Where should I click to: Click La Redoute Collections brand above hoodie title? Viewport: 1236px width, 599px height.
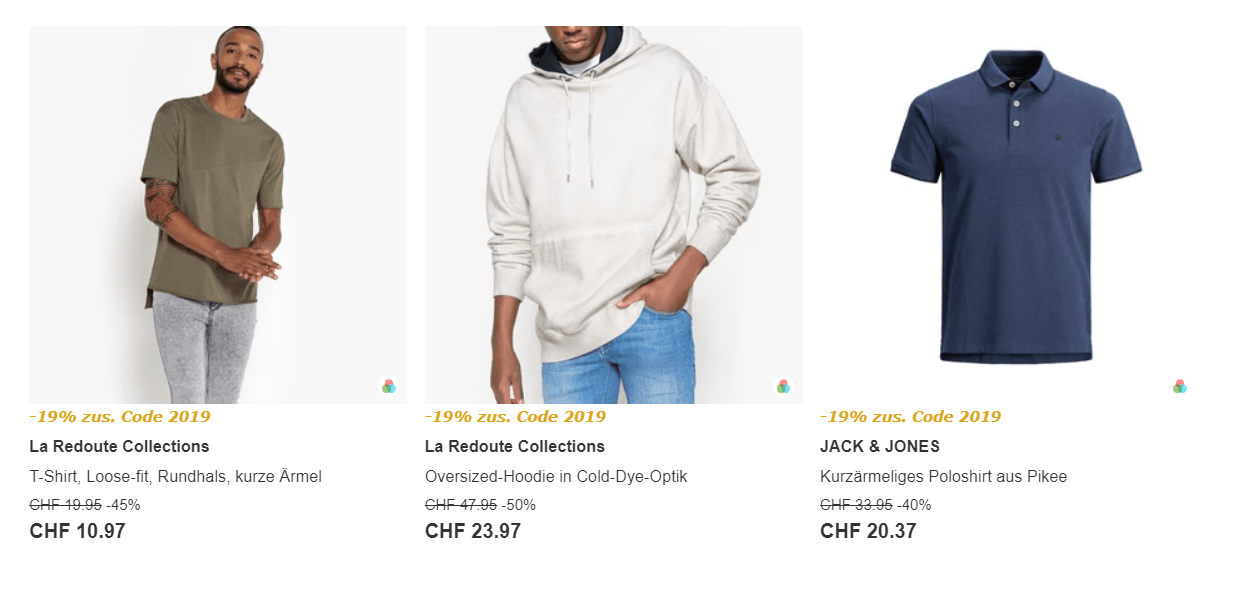click(x=515, y=446)
